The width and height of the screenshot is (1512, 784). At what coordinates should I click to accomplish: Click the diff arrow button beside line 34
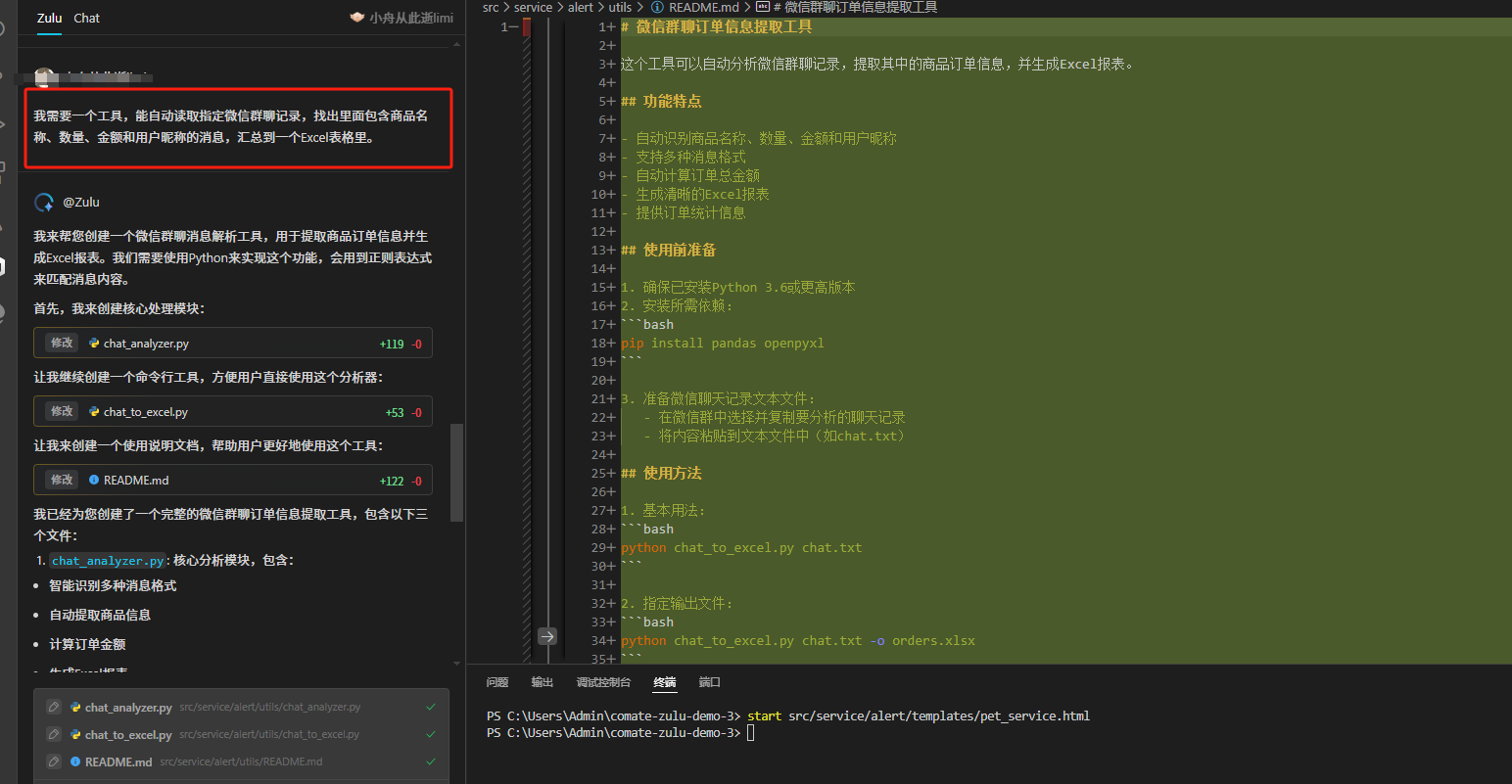tap(547, 636)
